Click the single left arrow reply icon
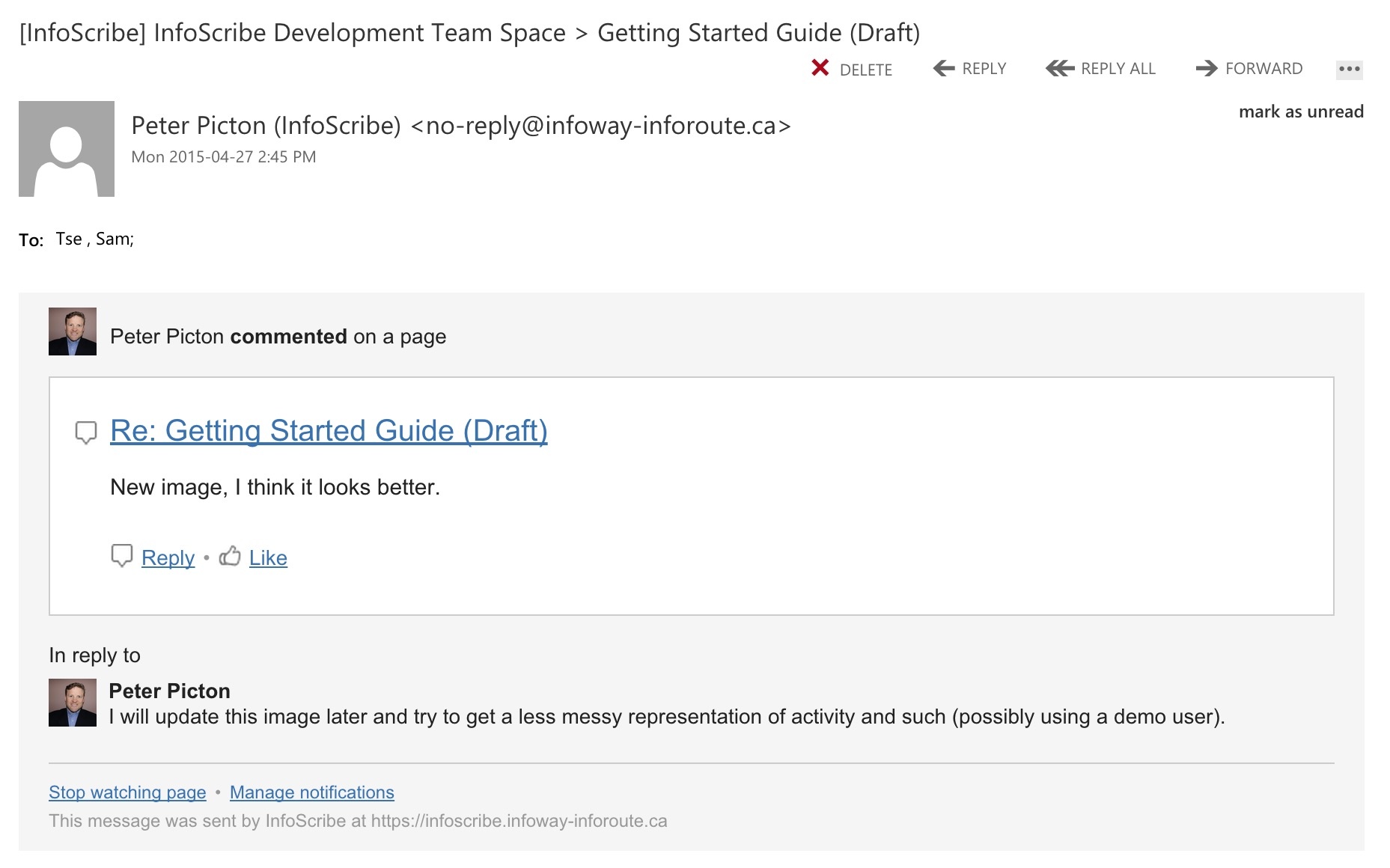Viewport: 1390px width, 868px height. tap(944, 69)
